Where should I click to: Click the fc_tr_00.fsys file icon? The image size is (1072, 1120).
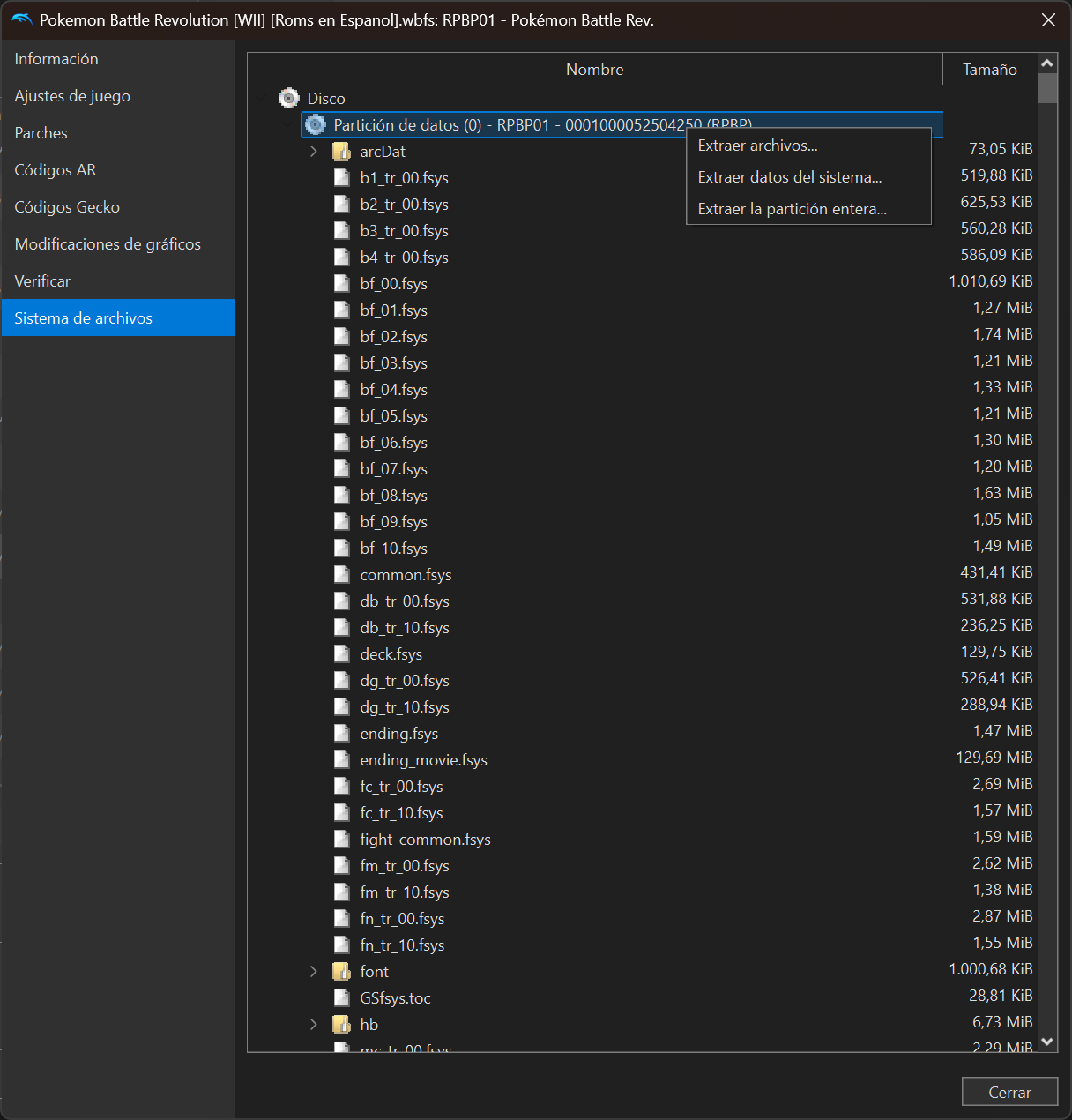342,786
